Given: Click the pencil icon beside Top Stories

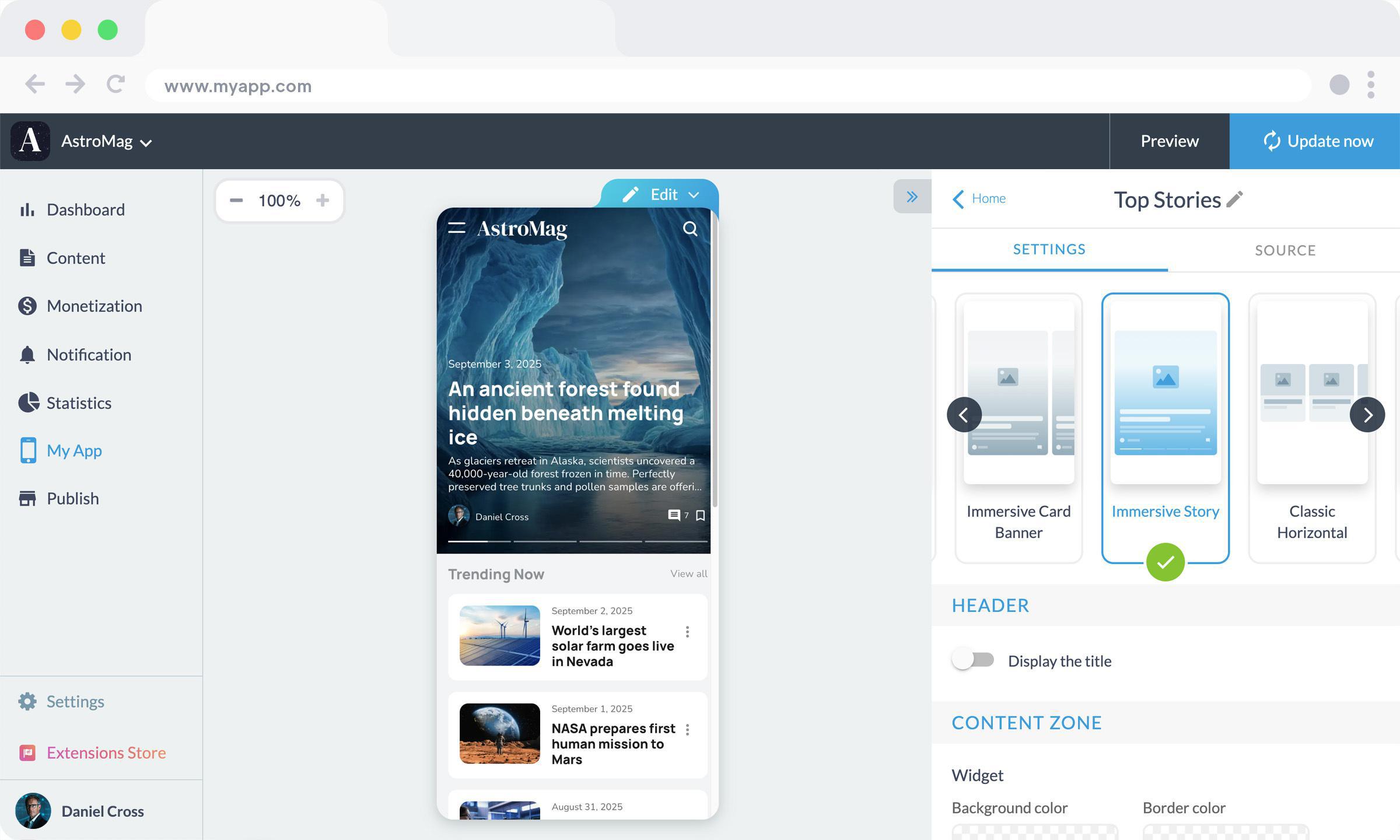Looking at the screenshot, I should click(1234, 199).
